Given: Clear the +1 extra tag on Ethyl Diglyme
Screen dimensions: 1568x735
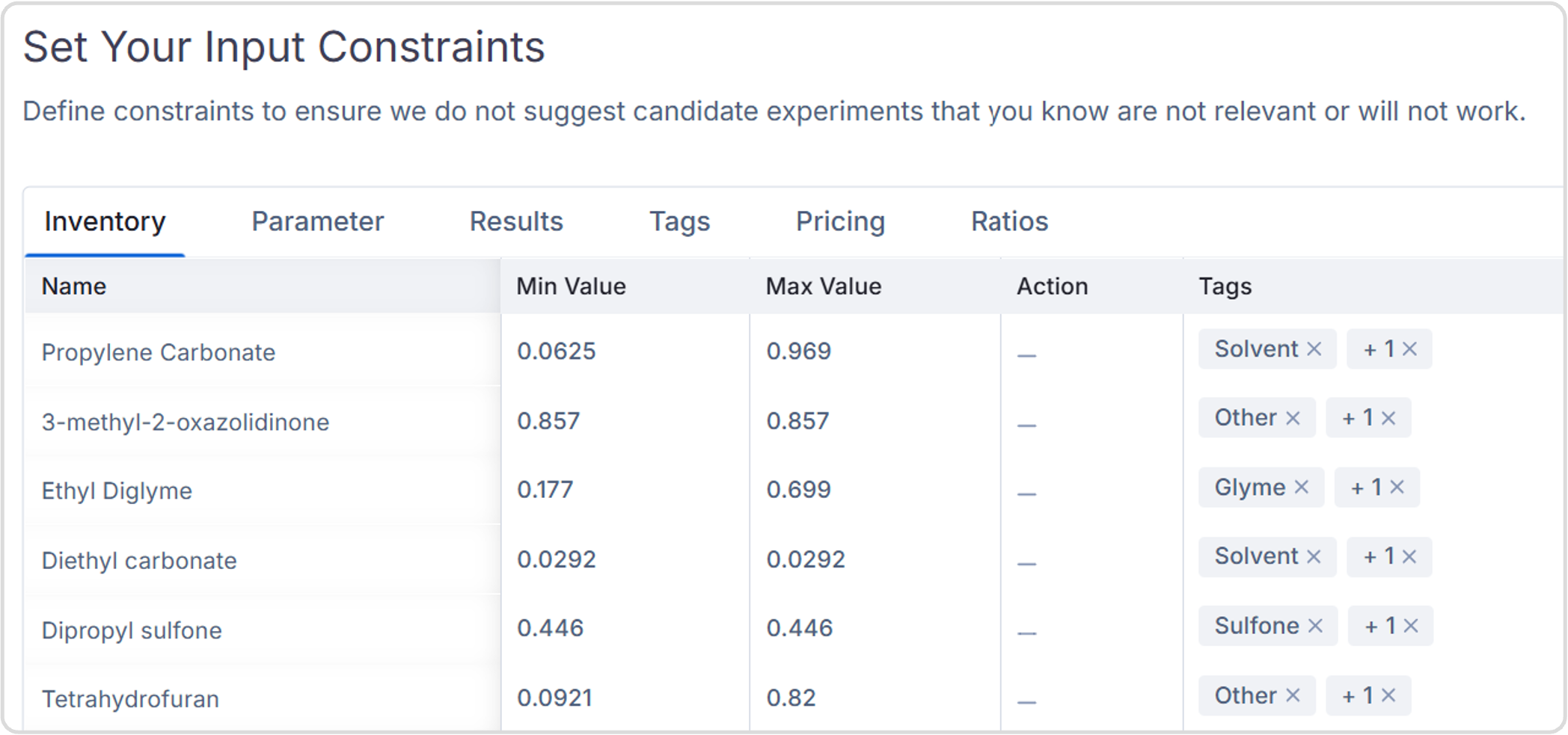Looking at the screenshot, I should [1397, 488].
